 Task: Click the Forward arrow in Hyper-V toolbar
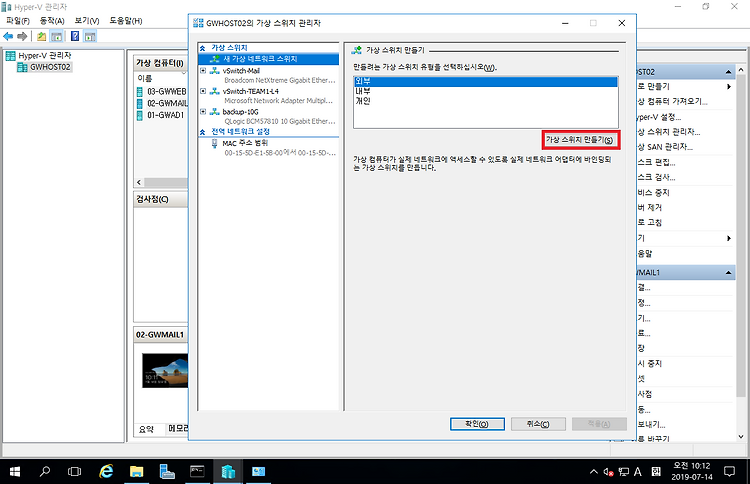point(22,36)
